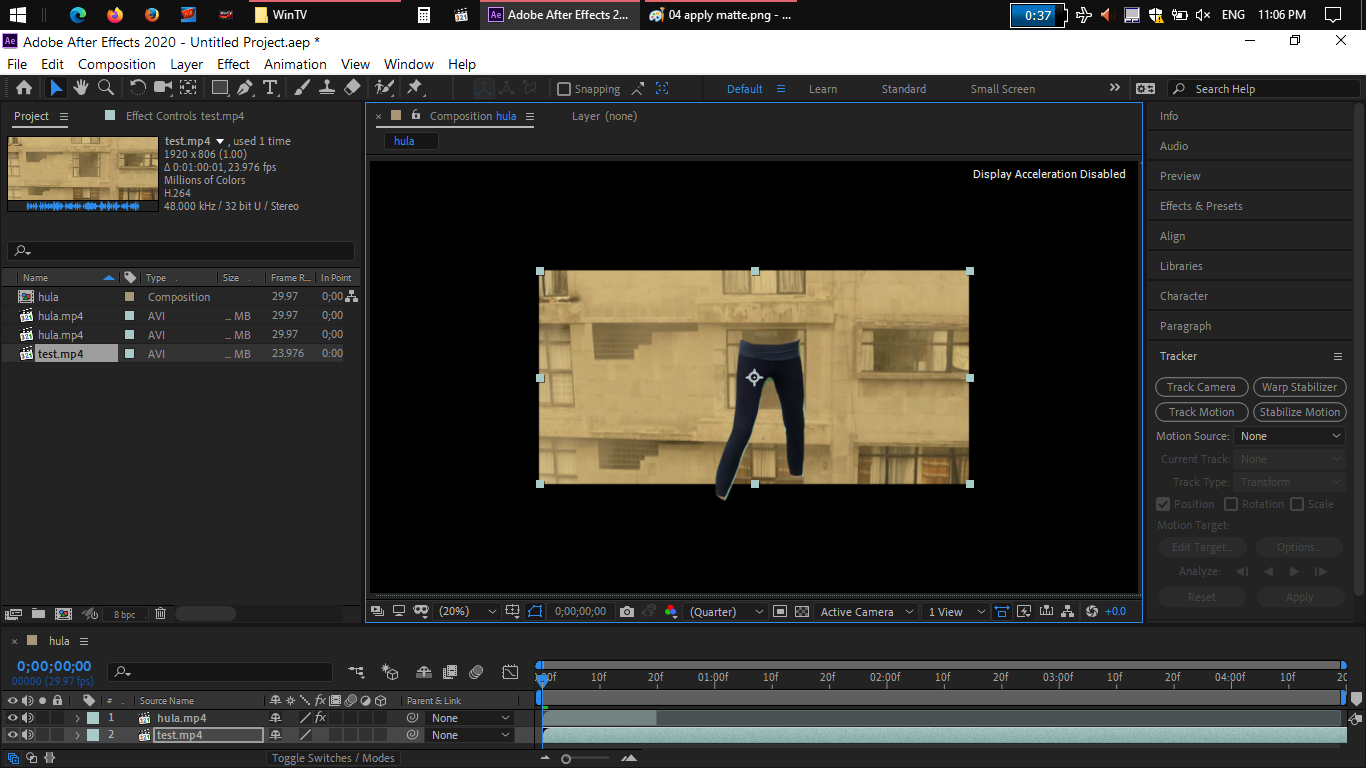The image size is (1366, 768).
Task: Open the resolution (Quarter) dropdown
Action: 727,611
